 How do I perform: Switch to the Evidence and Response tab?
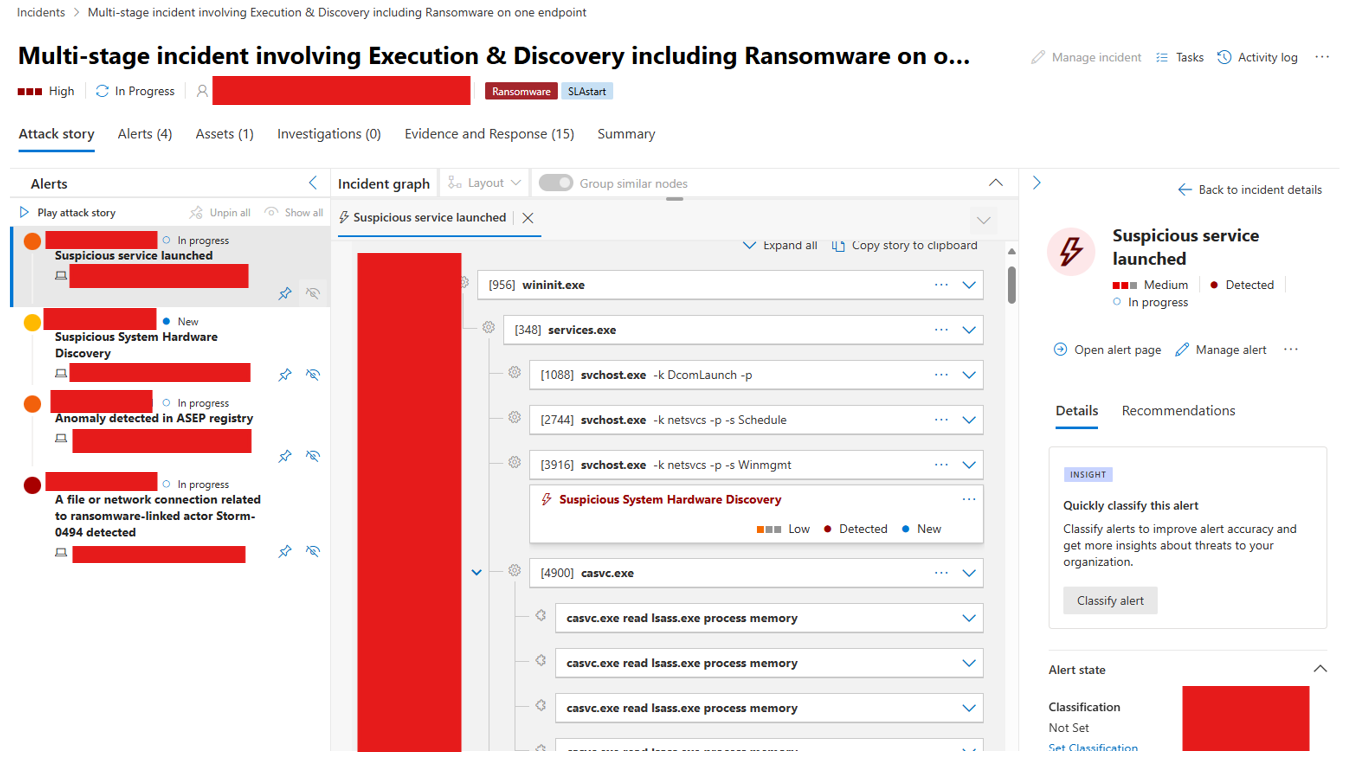tap(489, 134)
